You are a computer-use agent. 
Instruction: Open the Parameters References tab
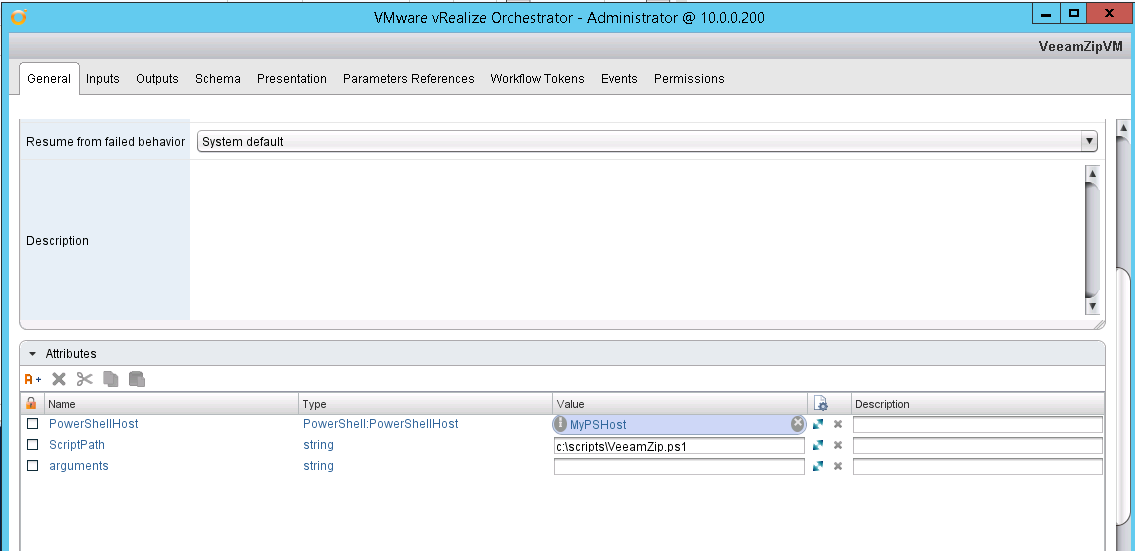[408, 79]
